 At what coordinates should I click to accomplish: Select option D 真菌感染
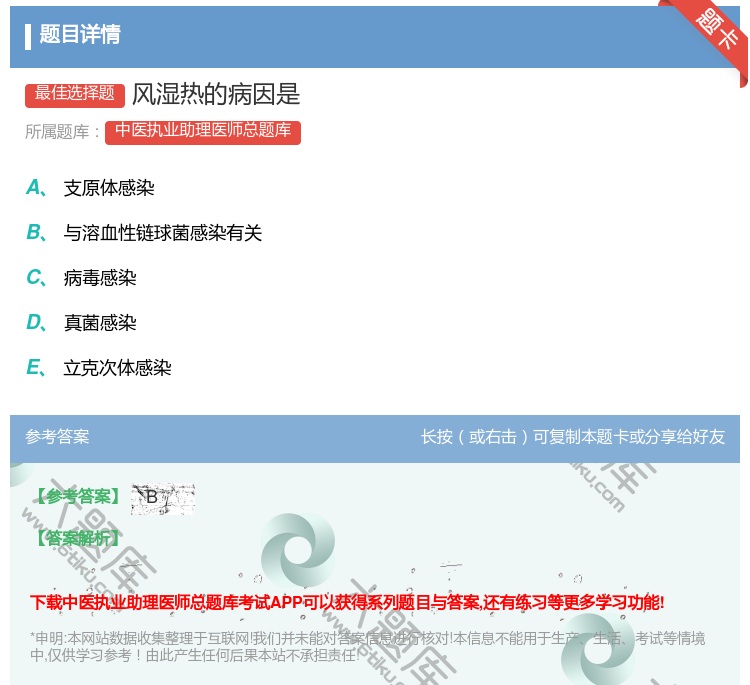pos(81,323)
